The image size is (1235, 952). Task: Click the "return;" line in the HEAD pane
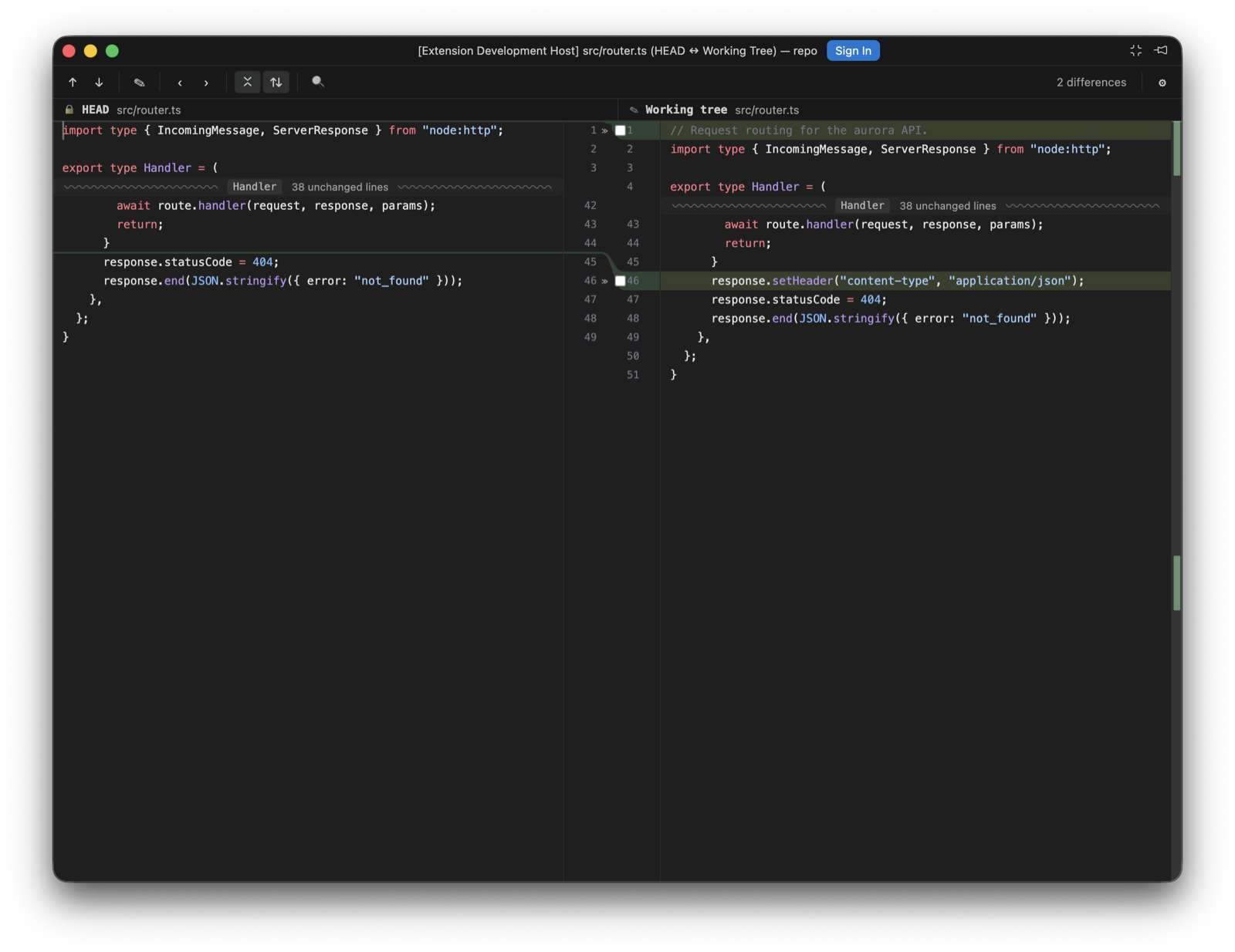140,224
